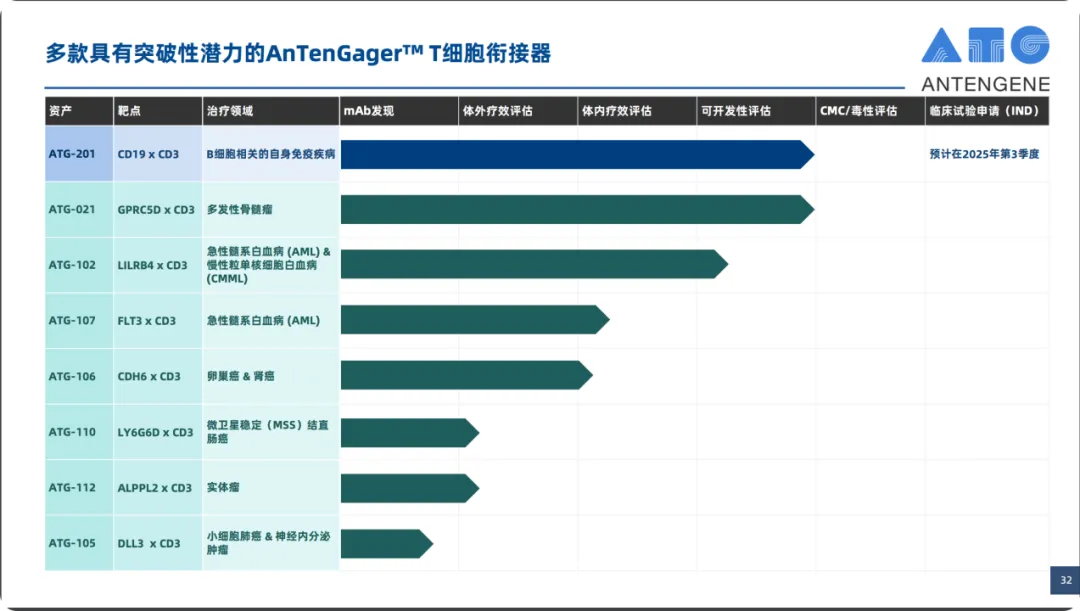Click the 临床试验申请 (IND) header
The image size is (1080, 611).
[x=986, y=111]
